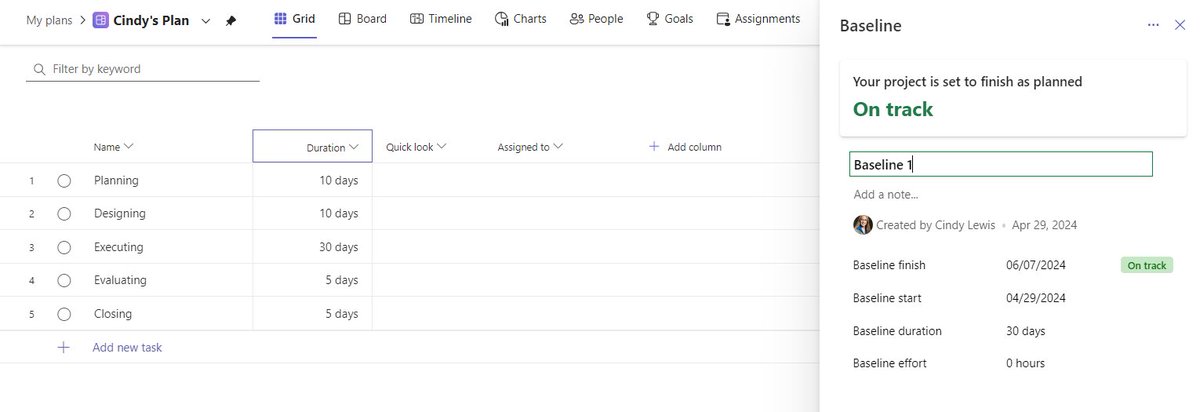The height and width of the screenshot is (412, 1200).
Task: Click the plus icon for Add column
Action: pyautogui.click(x=654, y=146)
